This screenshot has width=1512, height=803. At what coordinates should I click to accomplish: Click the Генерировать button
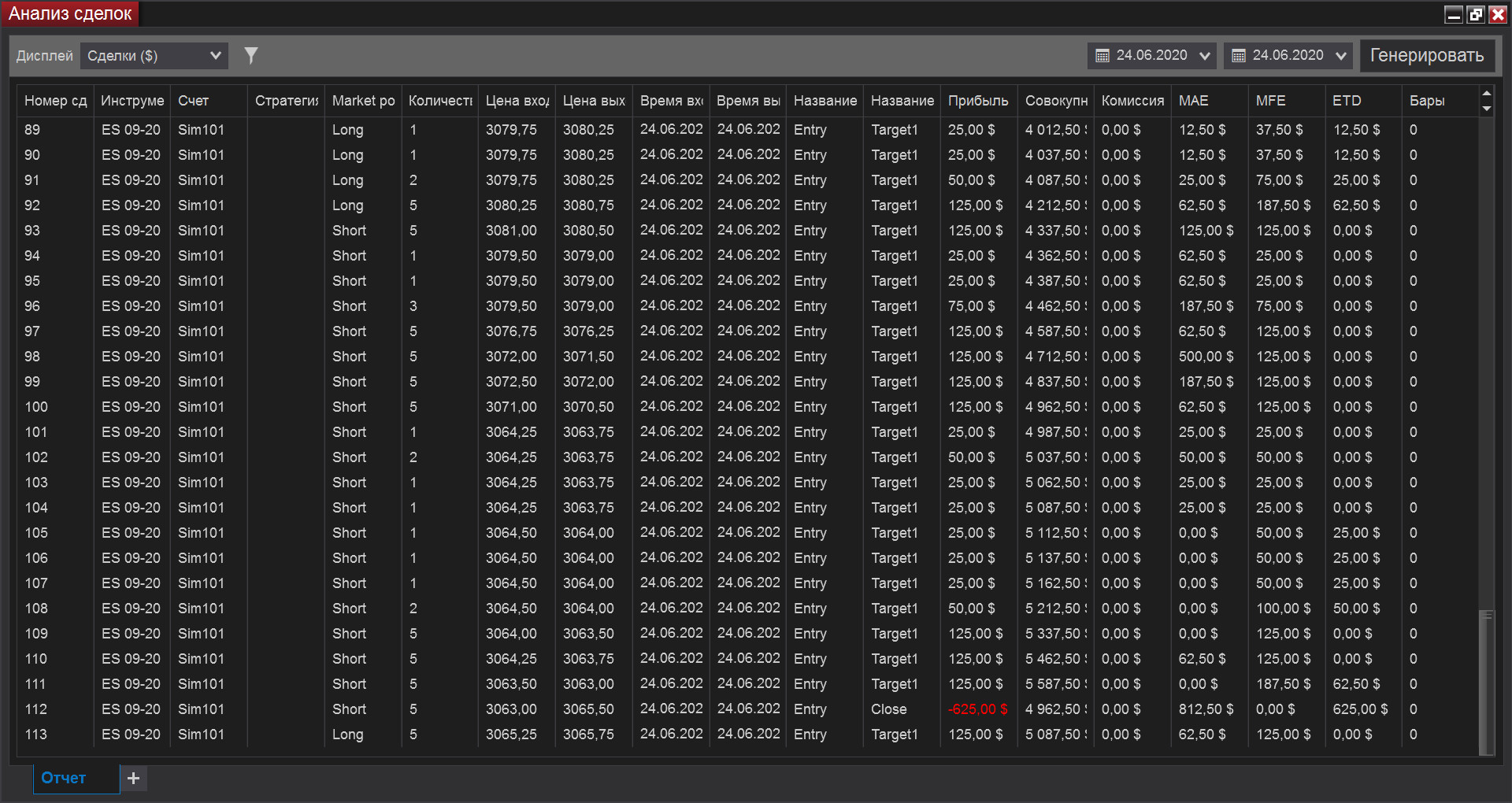tap(1427, 56)
